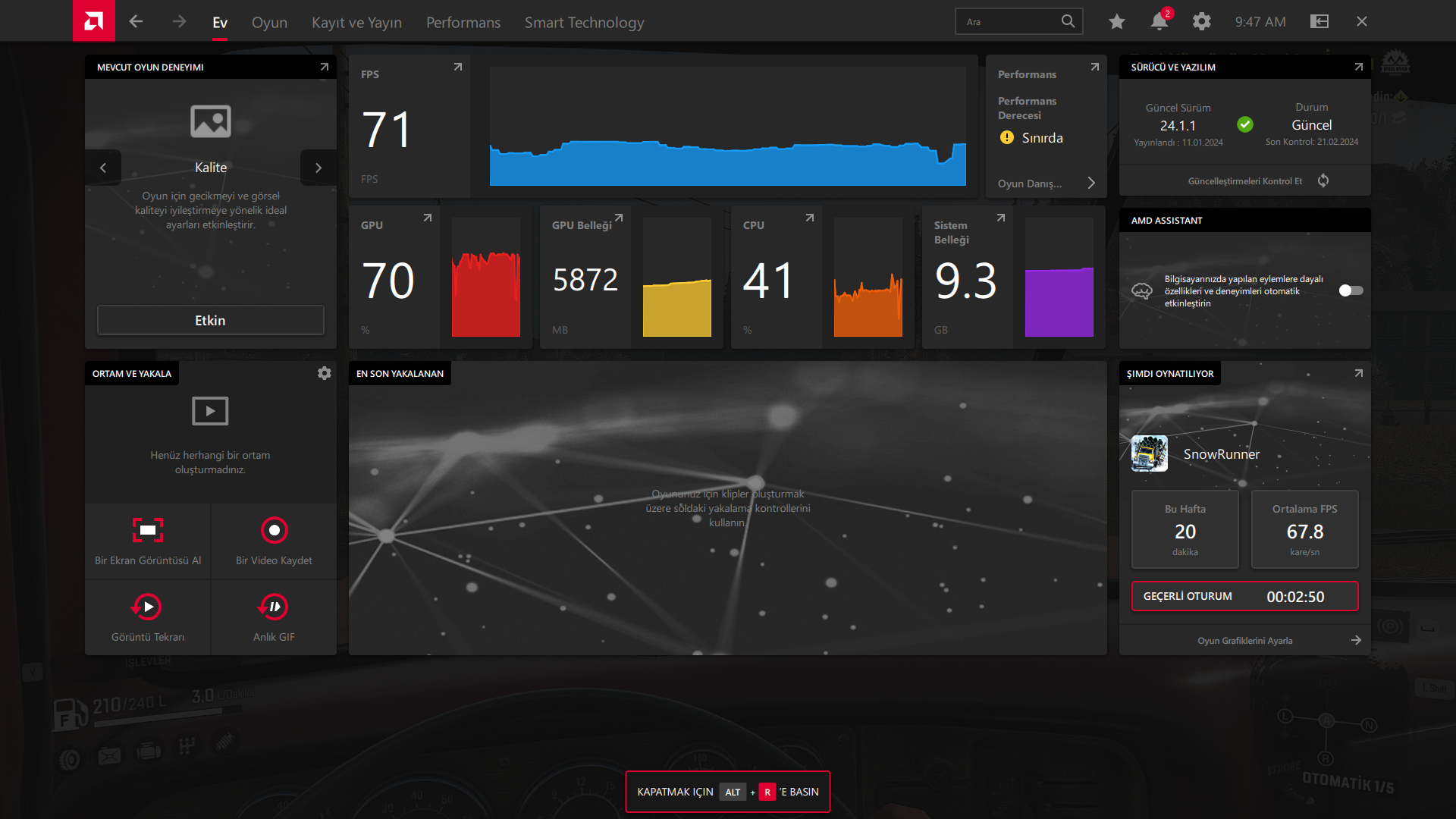The image size is (1456, 819).
Task: Click the FPS history graph
Action: tap(728, 126)
